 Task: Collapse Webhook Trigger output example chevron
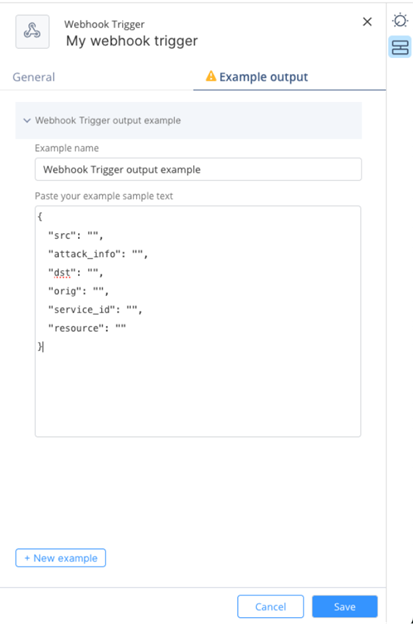pos(27,120)
